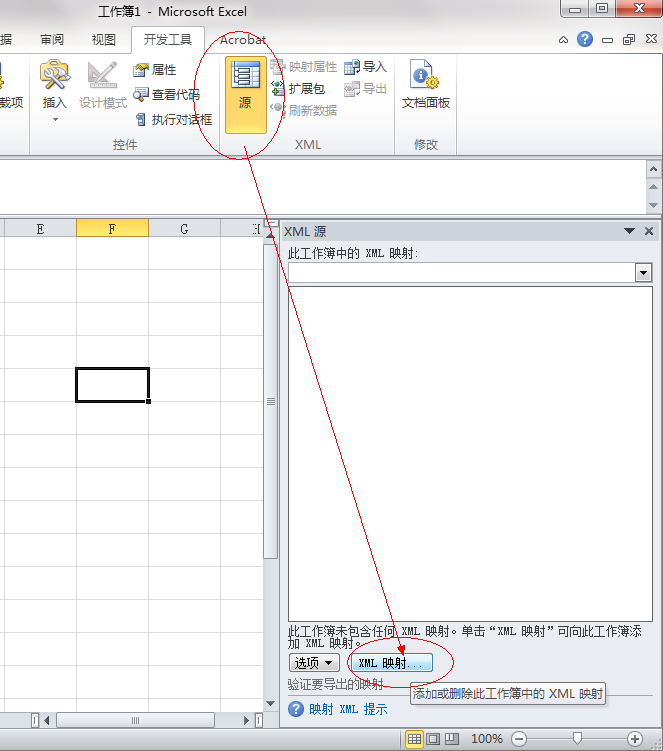Open XML 源 pane options arrow

629,231
